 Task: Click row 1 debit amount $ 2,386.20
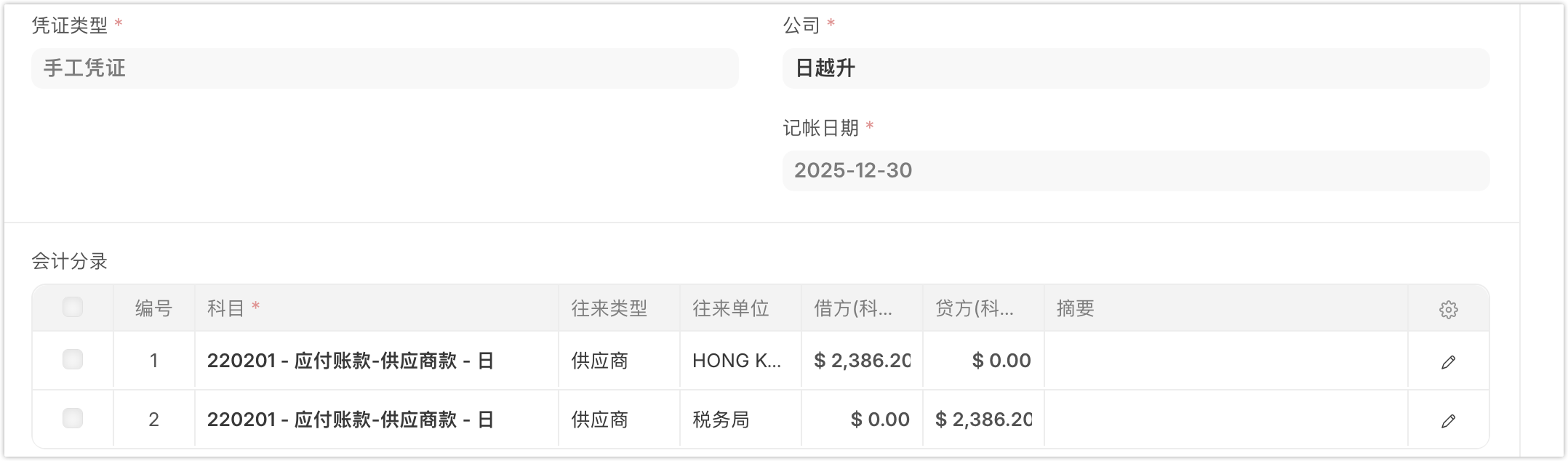862,361
